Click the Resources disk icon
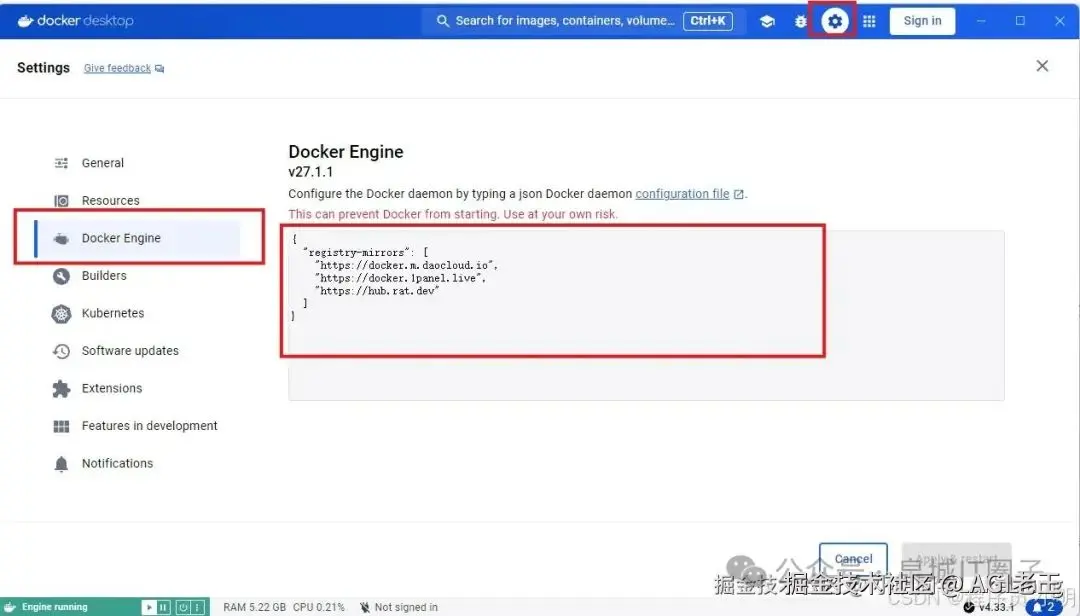Screen dimensions: 1080x616 tap(61, 201)
